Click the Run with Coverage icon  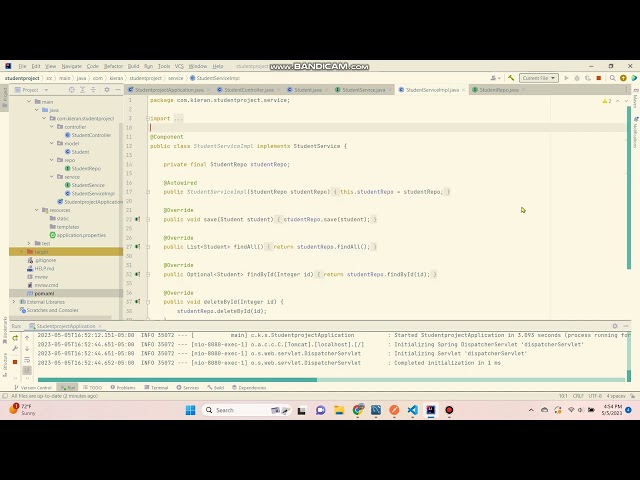588,78
